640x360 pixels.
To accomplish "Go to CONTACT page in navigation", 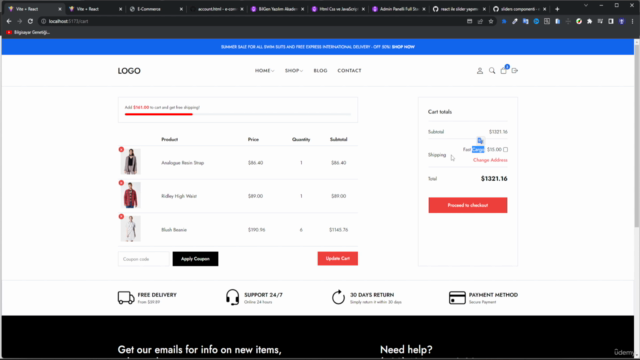I will 349,71.
